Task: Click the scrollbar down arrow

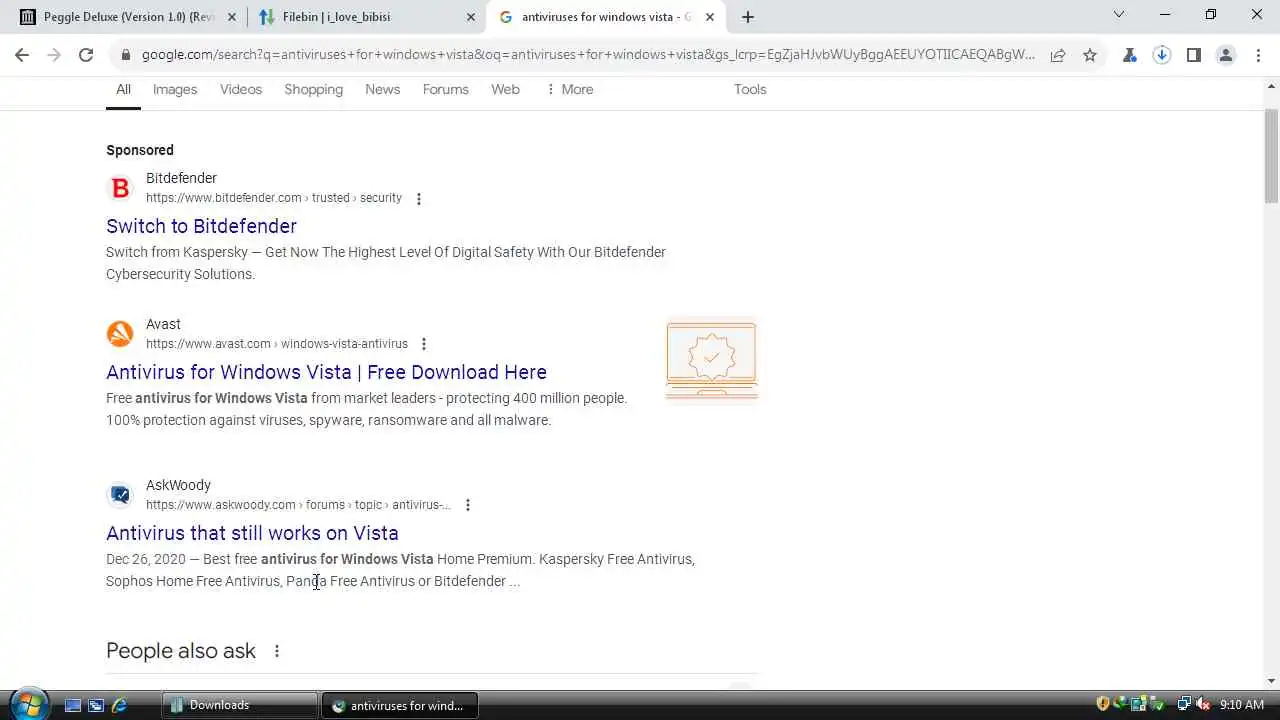Action: pos(1272,681)
